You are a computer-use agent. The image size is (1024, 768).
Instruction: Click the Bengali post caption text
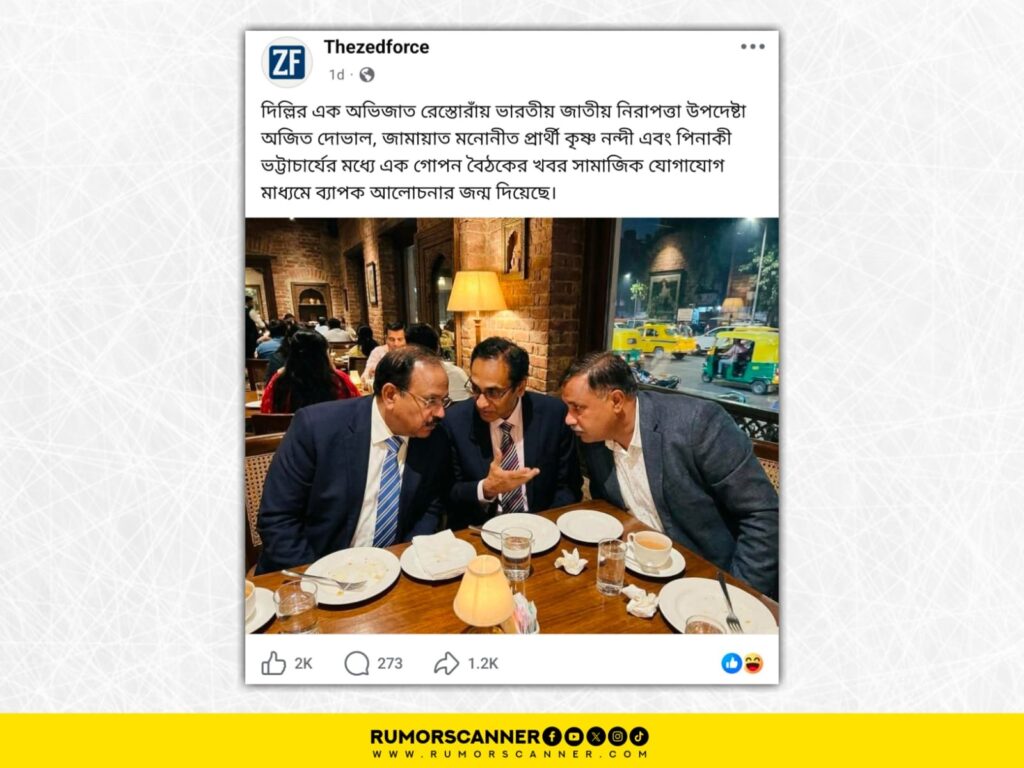pyautogui.click(x=503, y=152)
